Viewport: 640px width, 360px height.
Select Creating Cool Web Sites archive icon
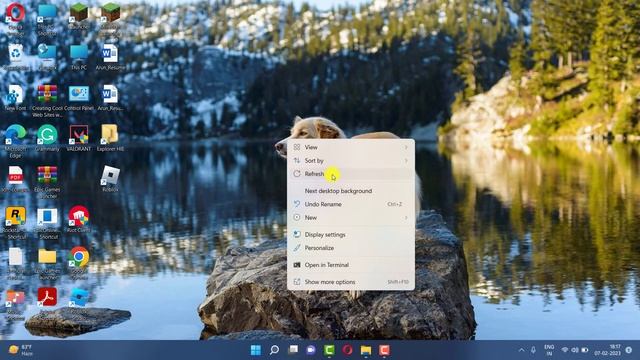point(47,100)
